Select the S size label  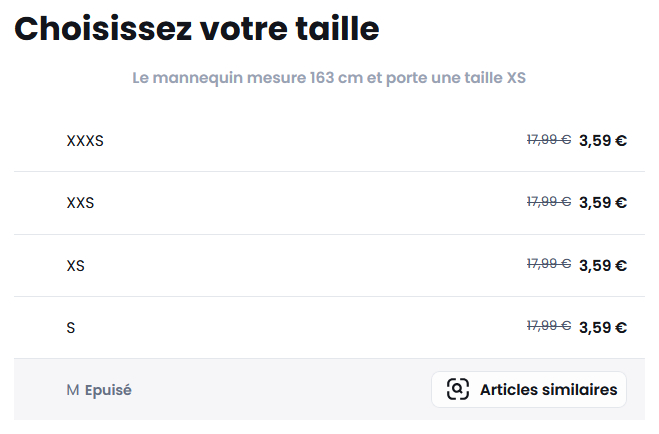pyautogui.click(x=71, y=328)
